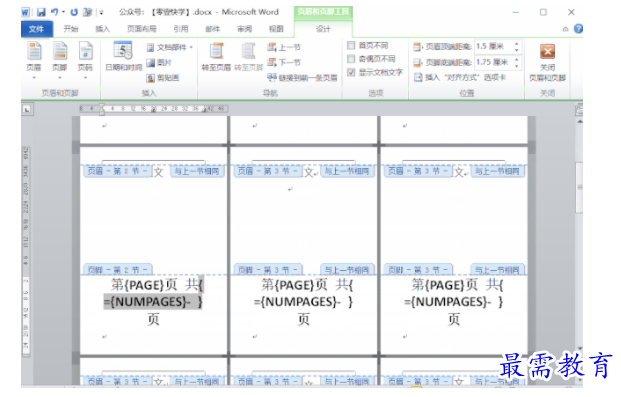Click the ruler tab stop selector
This screenshot has width=621, height=397.
click(x=27, y=109)
